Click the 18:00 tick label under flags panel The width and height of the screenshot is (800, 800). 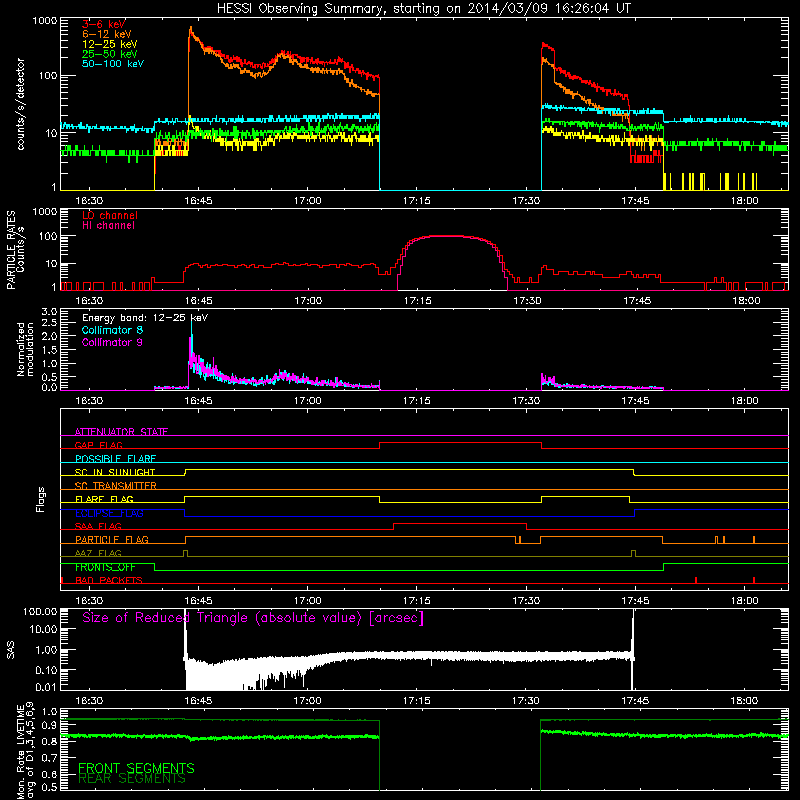pos(744,601)
